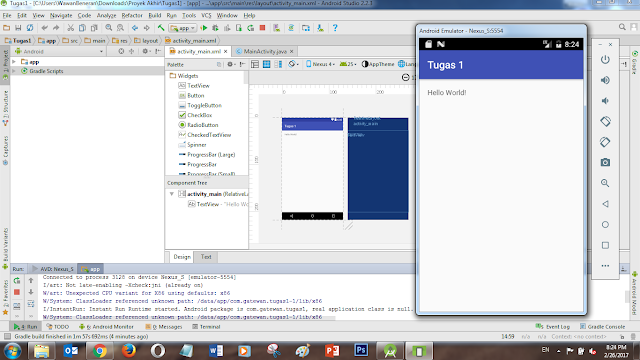The image size is (640, 360).
Task: Click the Cut scissors icon
Action: point(71,28)
